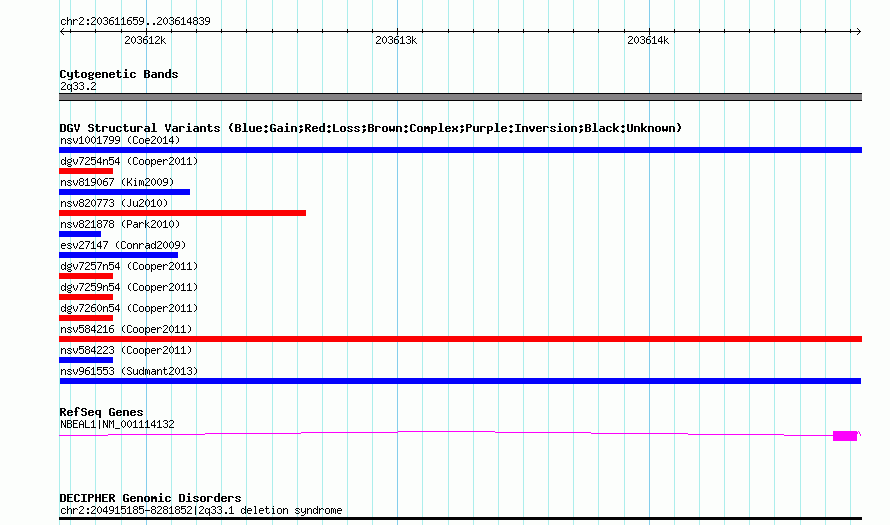Click the dgv7260n54 (Cooper2011) red bar
The image size is (890, 525).
pos(86,318)
